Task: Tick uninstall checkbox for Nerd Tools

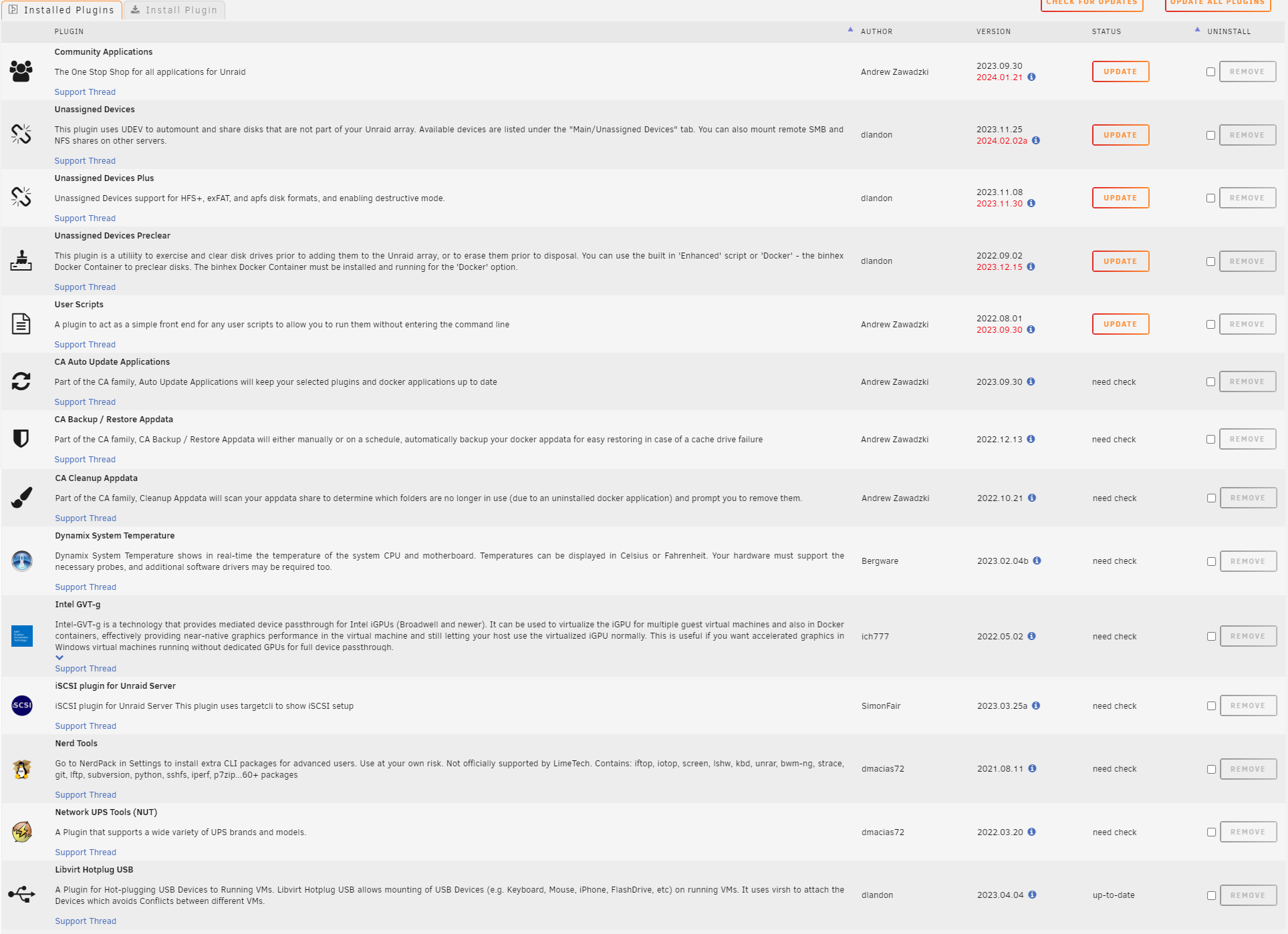Action: [1211, 769]
